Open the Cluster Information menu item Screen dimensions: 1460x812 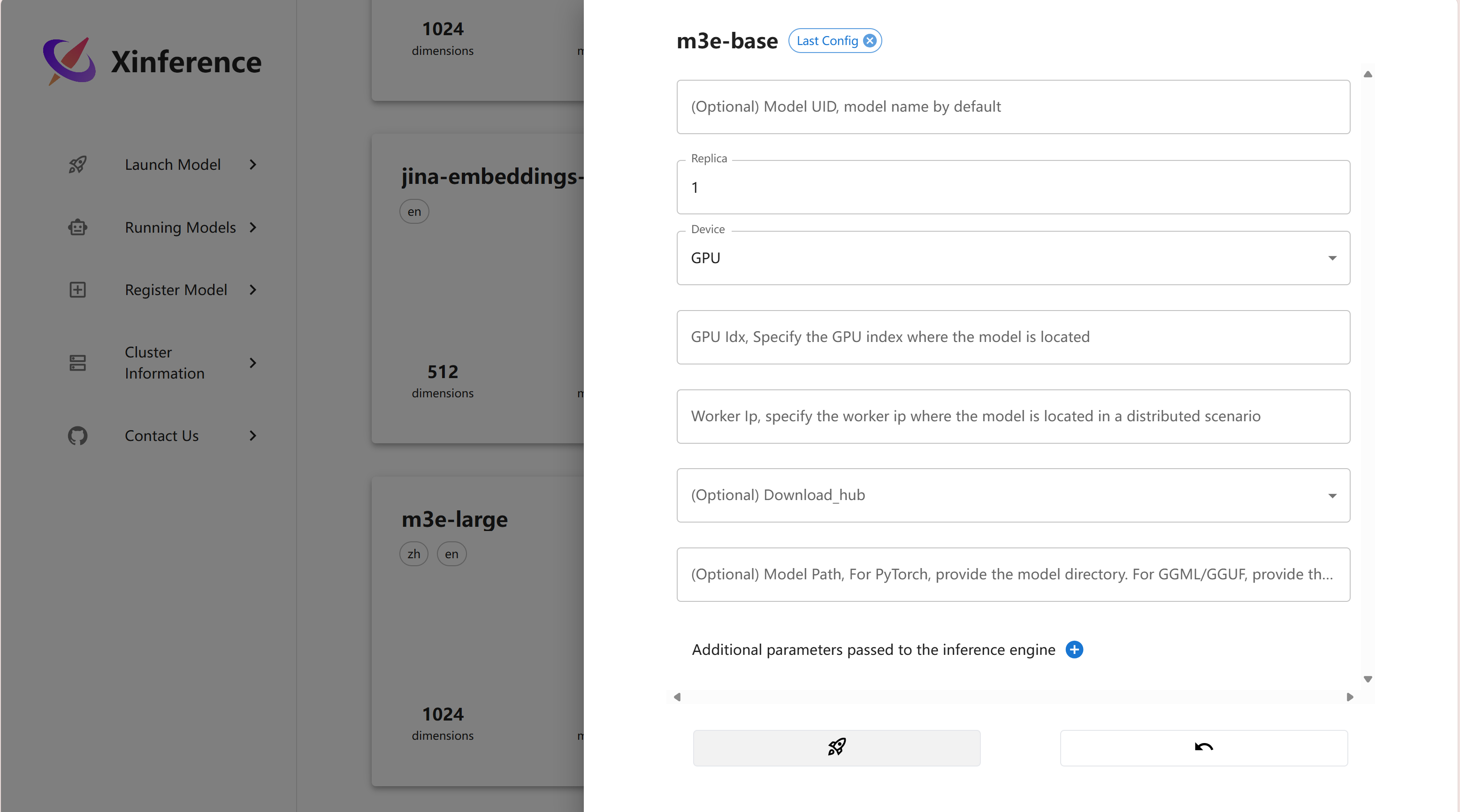(164, 363)
